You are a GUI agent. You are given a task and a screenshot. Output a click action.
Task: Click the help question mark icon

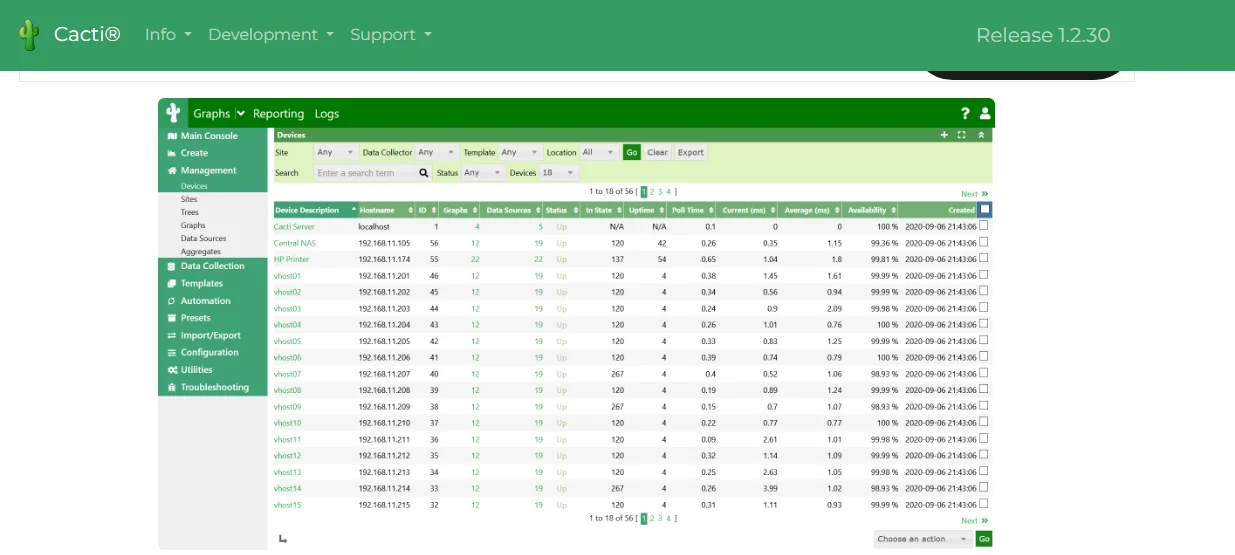tap(965, 114)
